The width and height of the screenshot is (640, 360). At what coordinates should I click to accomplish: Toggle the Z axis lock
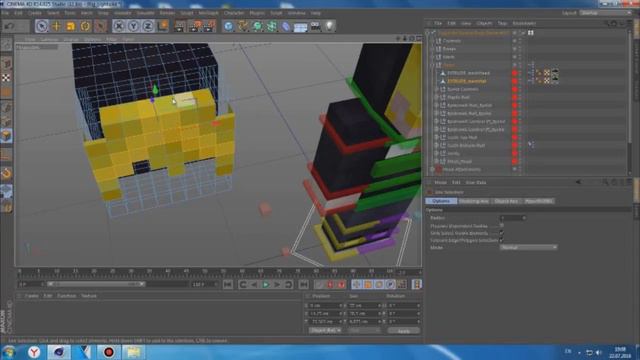(x=148, y=26)
